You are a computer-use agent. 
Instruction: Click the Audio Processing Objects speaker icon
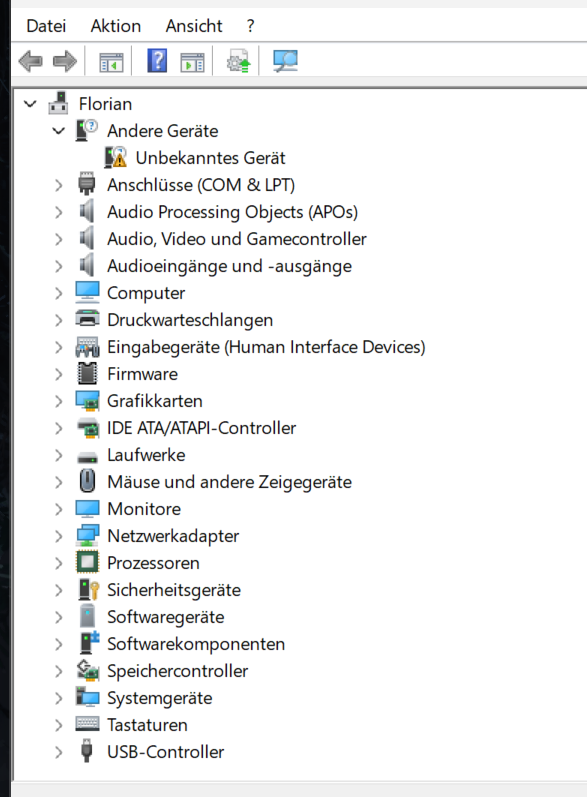[87, 211]
